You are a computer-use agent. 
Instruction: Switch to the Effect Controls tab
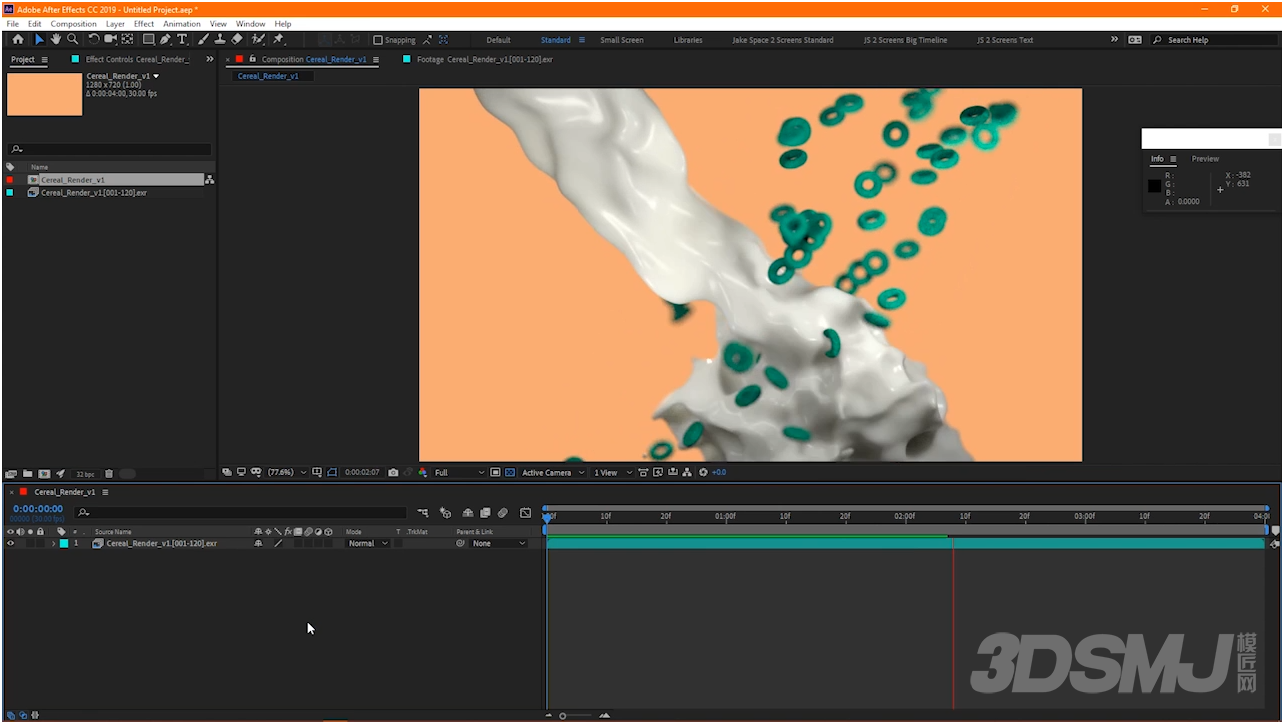tap(136, 59)
